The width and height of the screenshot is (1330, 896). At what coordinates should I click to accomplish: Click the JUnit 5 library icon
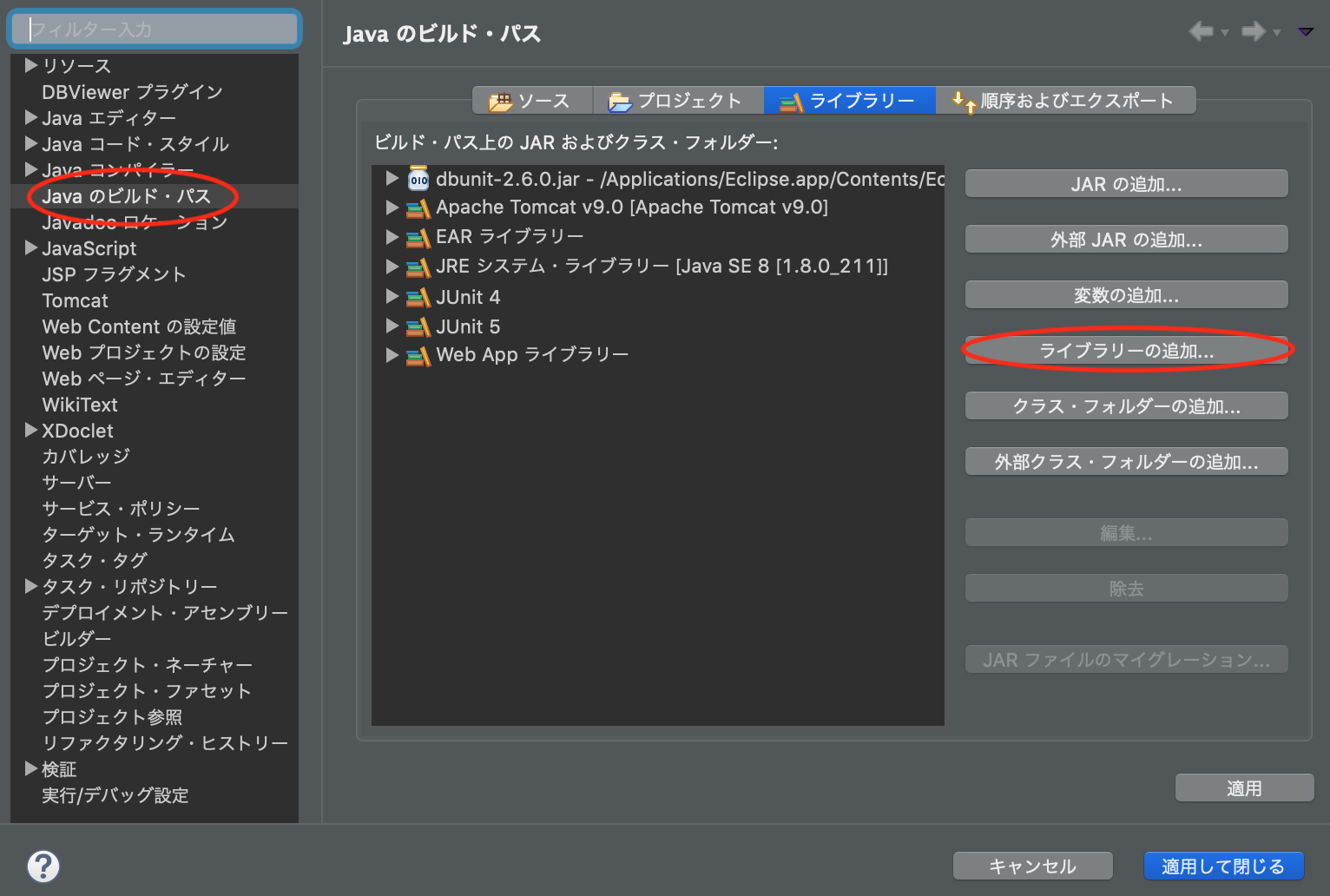click(418, 327)
